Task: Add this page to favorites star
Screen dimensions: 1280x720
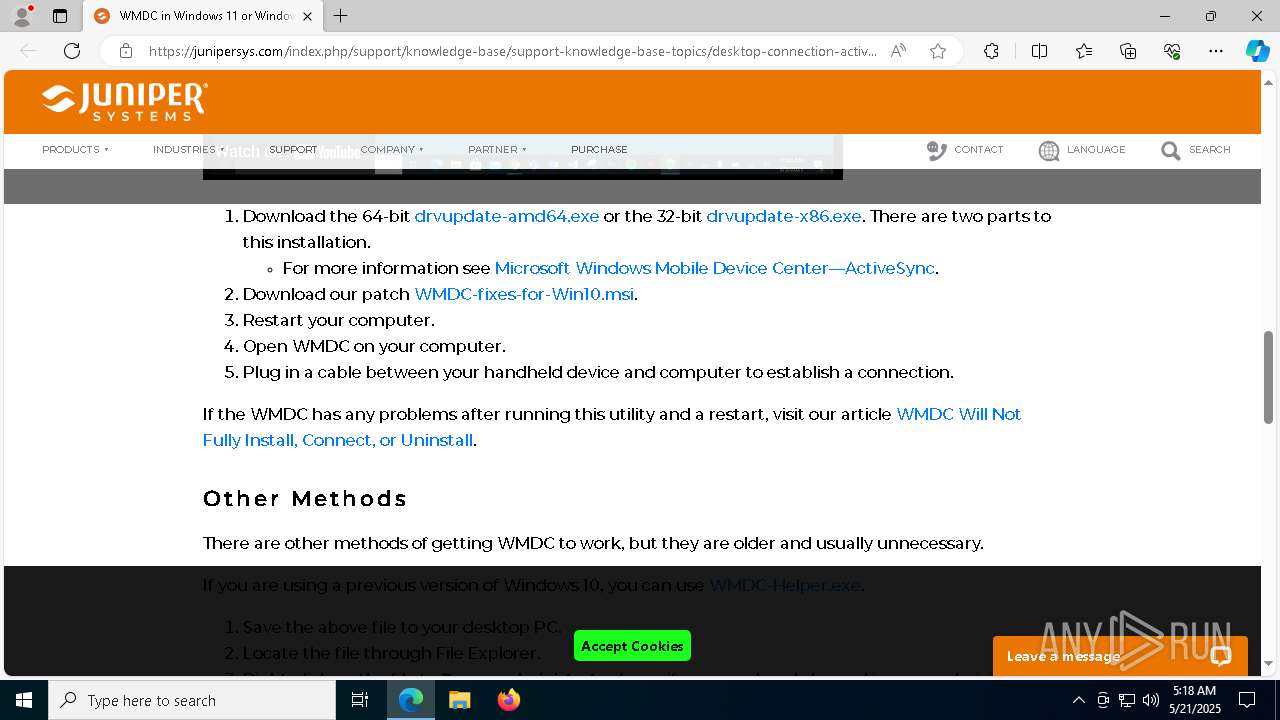Action: tap(938, 51)
